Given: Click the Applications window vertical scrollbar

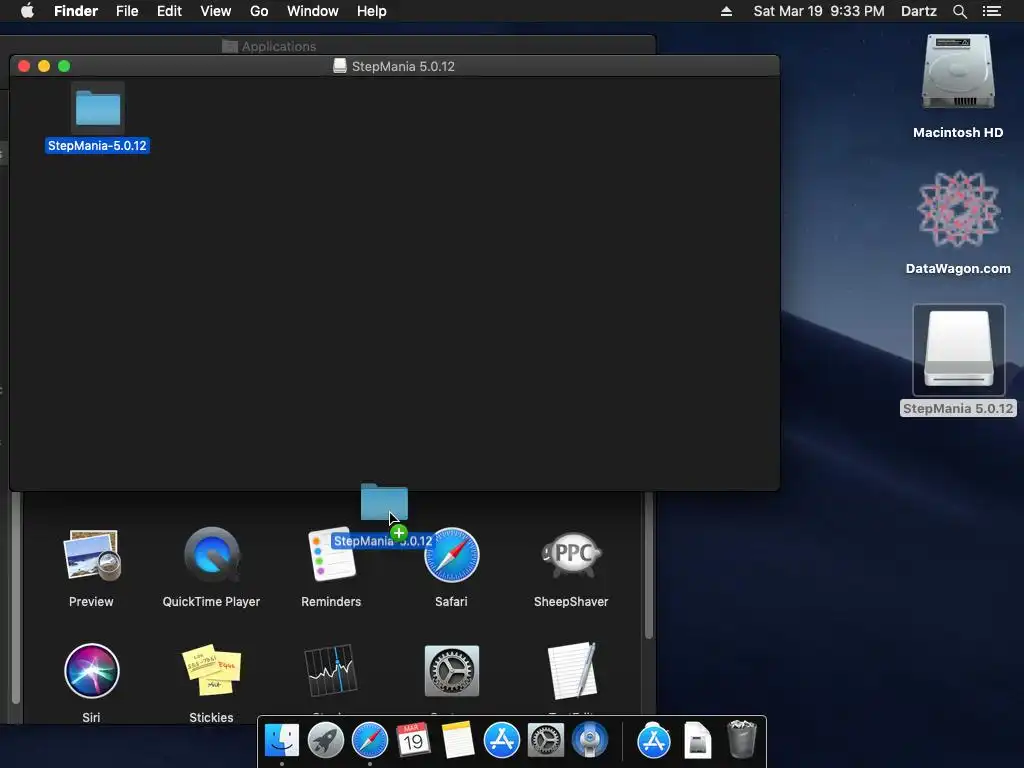Looking at the screenshot, I should click(x=648, y=565).
